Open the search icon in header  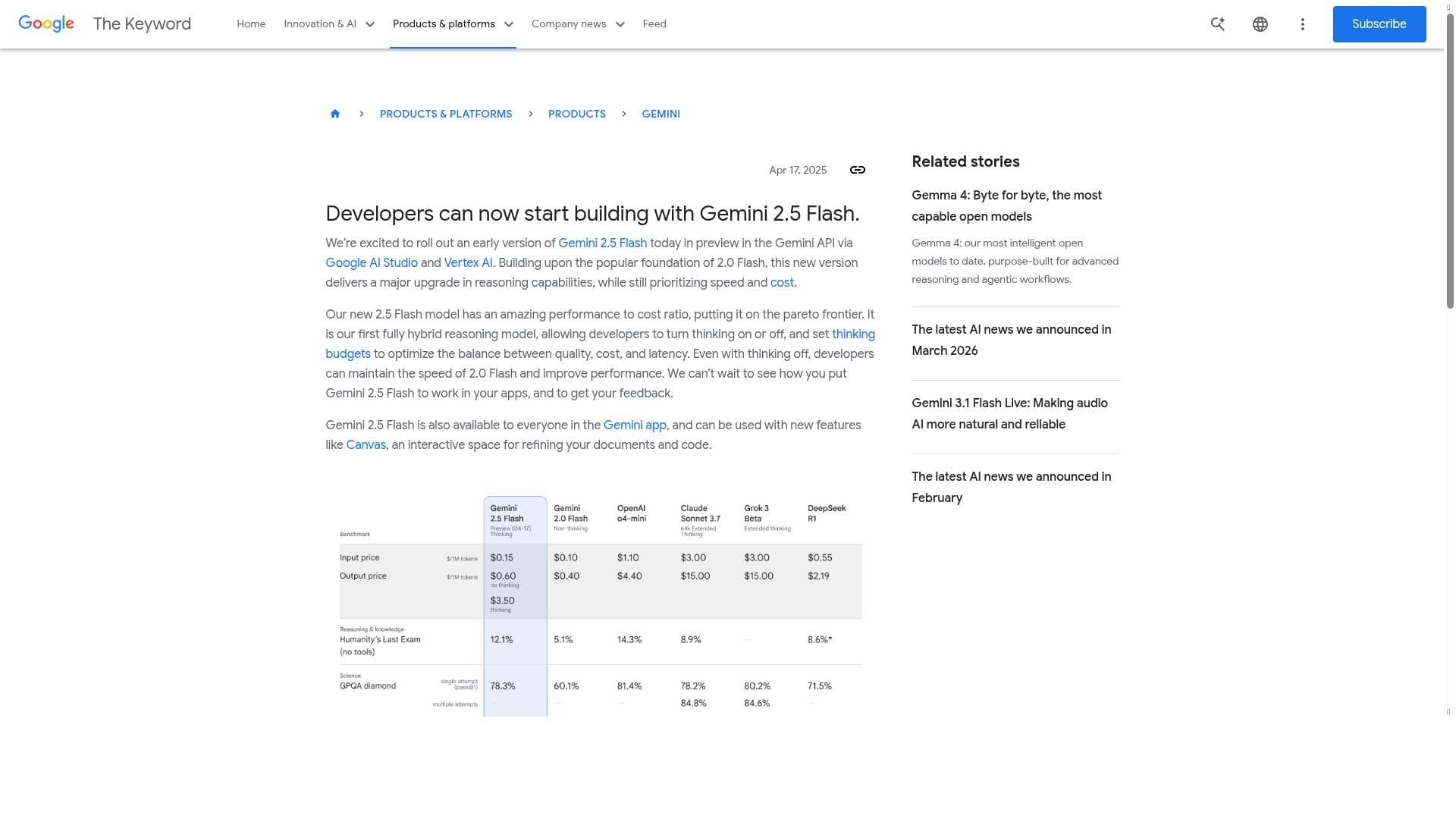click(x=1218, y=24)
